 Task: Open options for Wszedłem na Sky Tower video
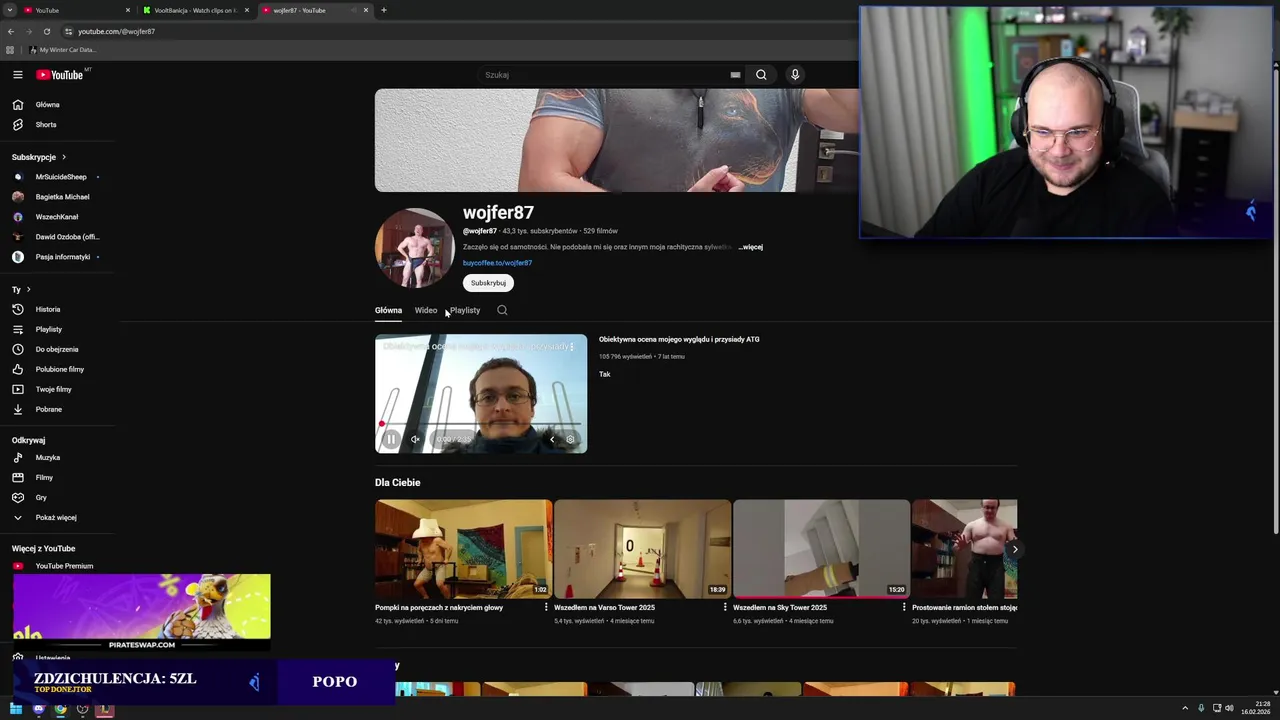[904, 607]
